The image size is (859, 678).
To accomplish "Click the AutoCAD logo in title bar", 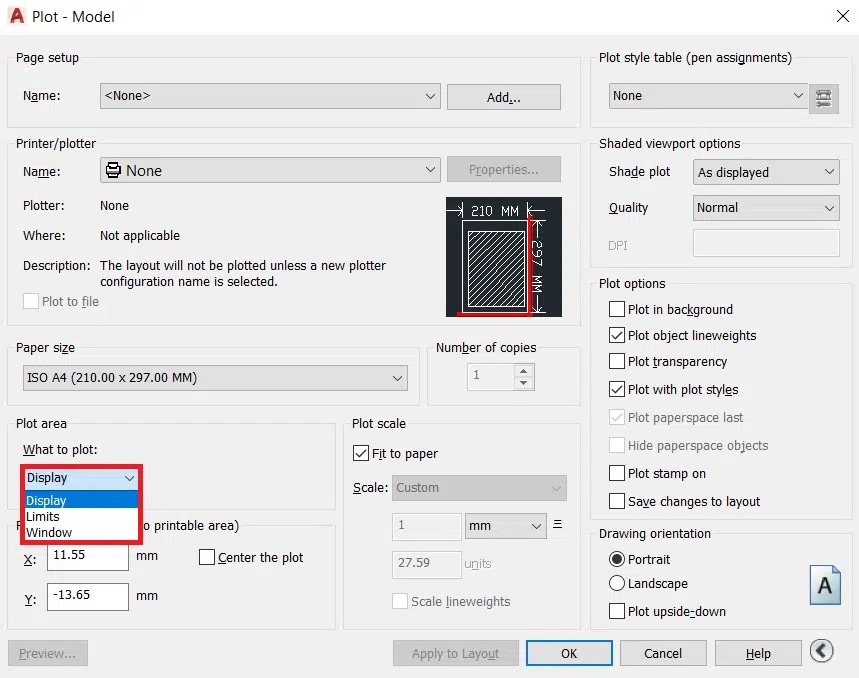I will 16,16.
